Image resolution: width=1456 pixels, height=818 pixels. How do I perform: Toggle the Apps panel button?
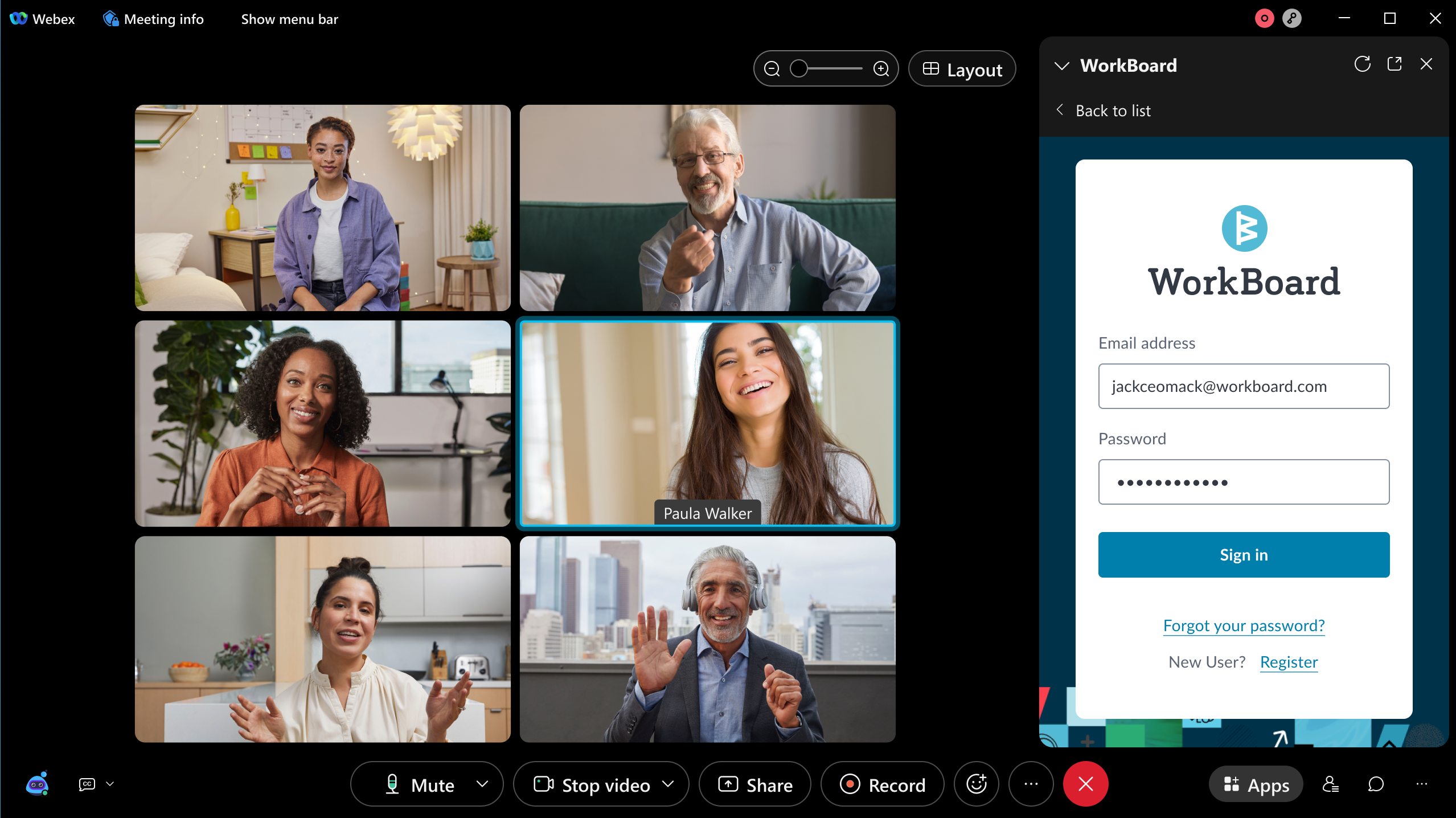[1256, 784]
